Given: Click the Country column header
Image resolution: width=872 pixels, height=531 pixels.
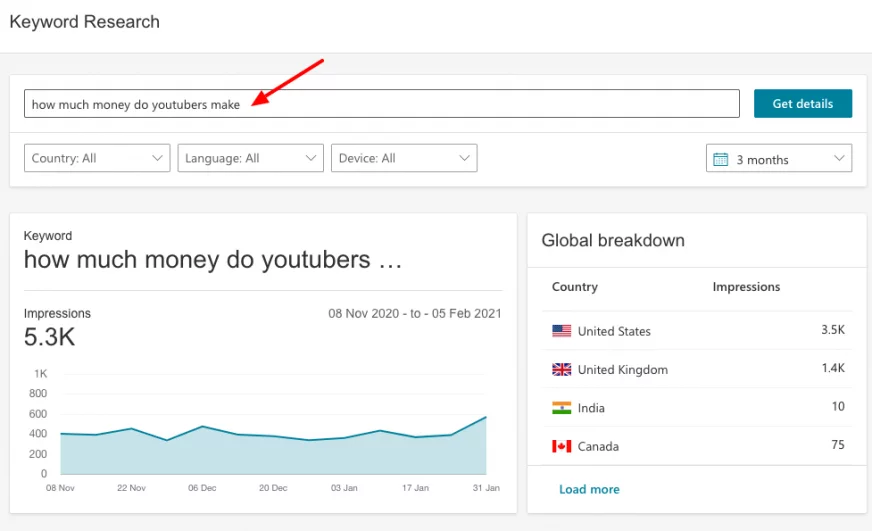Looking at the screenshot, I should 574,287.
